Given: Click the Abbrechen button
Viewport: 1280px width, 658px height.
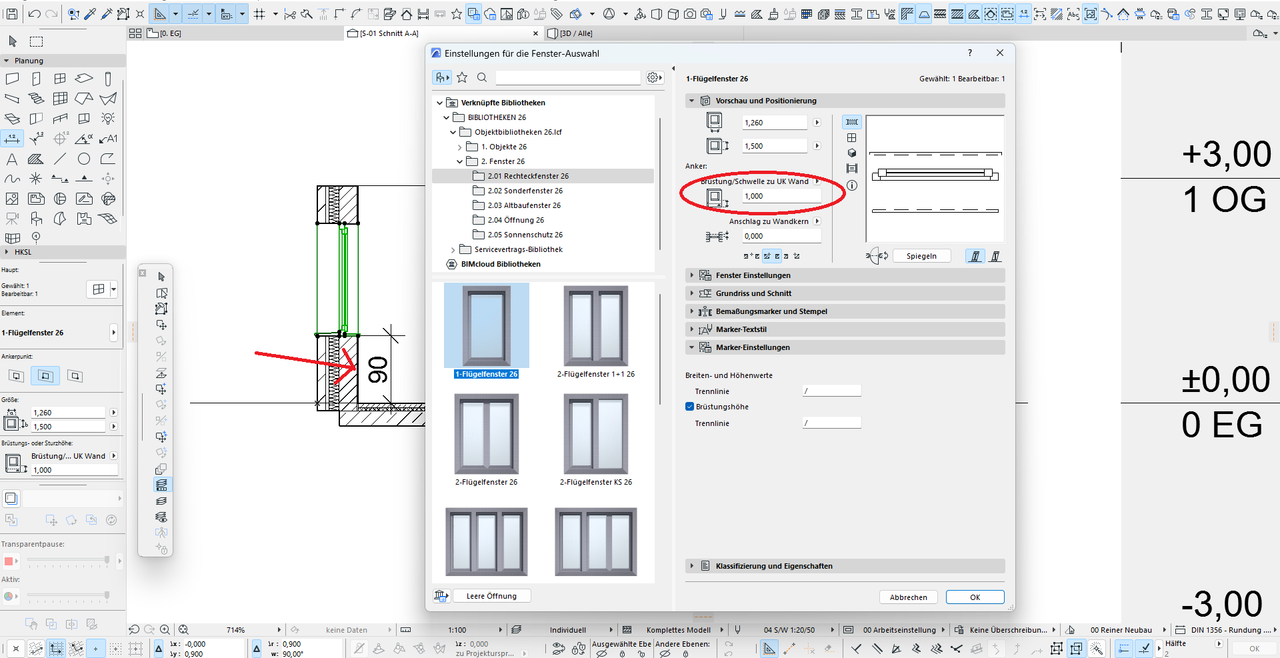Looking at the screenshot, I should (909, 597).
